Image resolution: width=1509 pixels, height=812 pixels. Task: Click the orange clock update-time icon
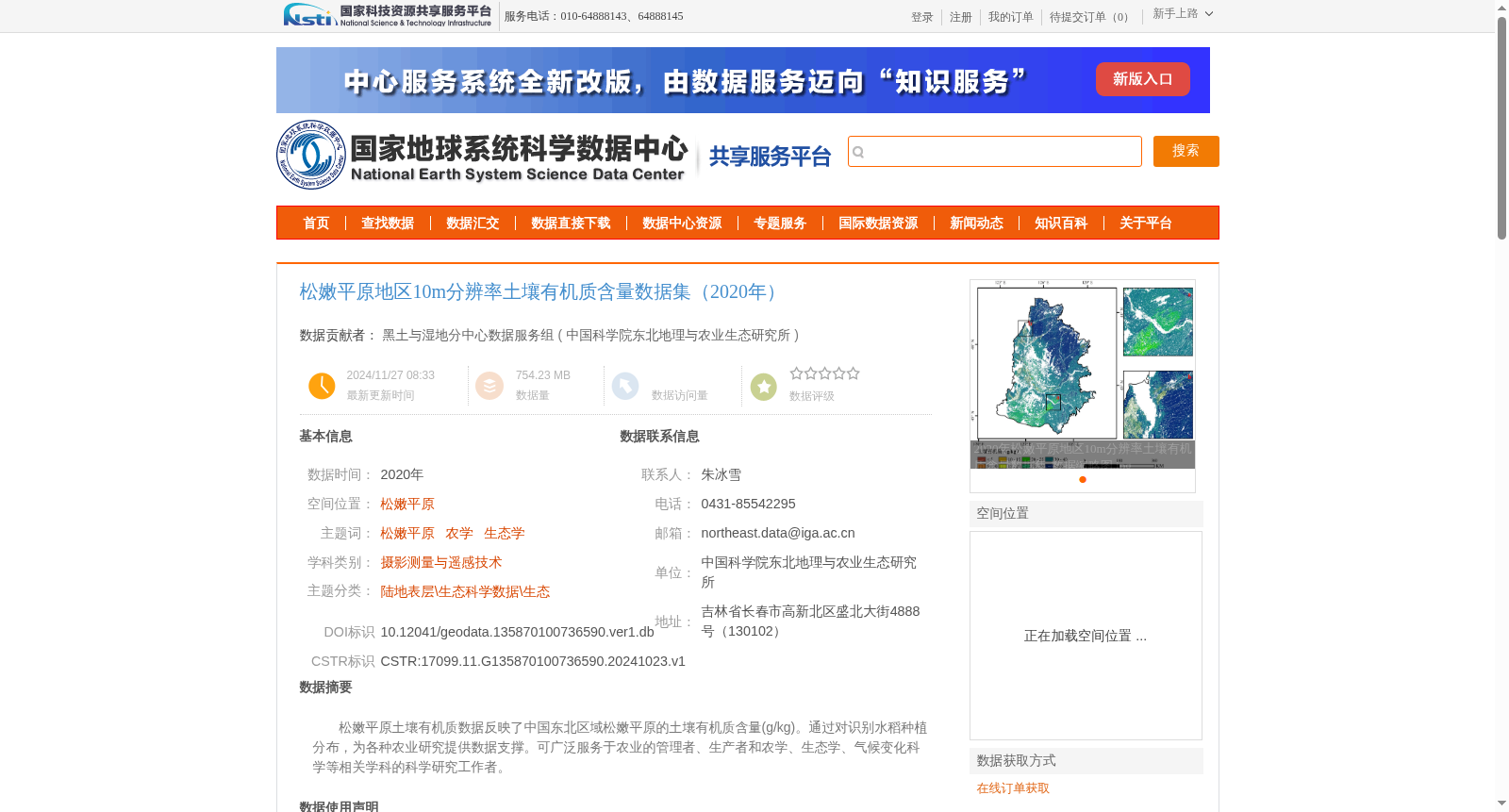pyautogui.click(x=322, y=386)
